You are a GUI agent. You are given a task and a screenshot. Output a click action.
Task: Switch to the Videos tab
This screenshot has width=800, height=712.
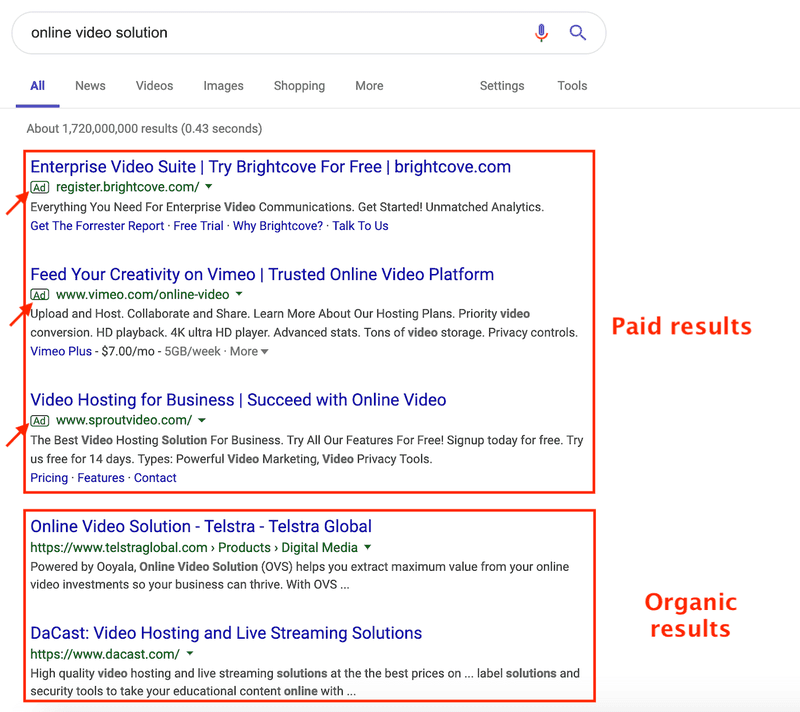point(155,86)
